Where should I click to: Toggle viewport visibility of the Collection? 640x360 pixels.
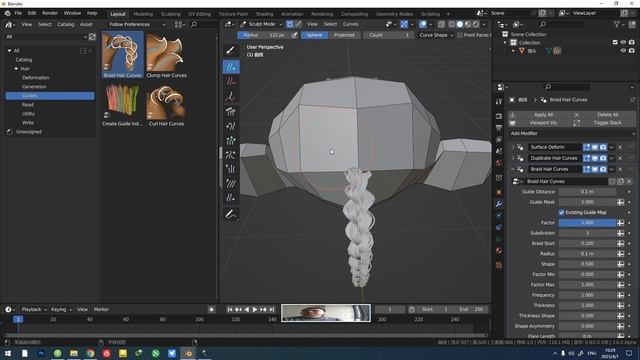pyautogui.click(x=623, y=42)
